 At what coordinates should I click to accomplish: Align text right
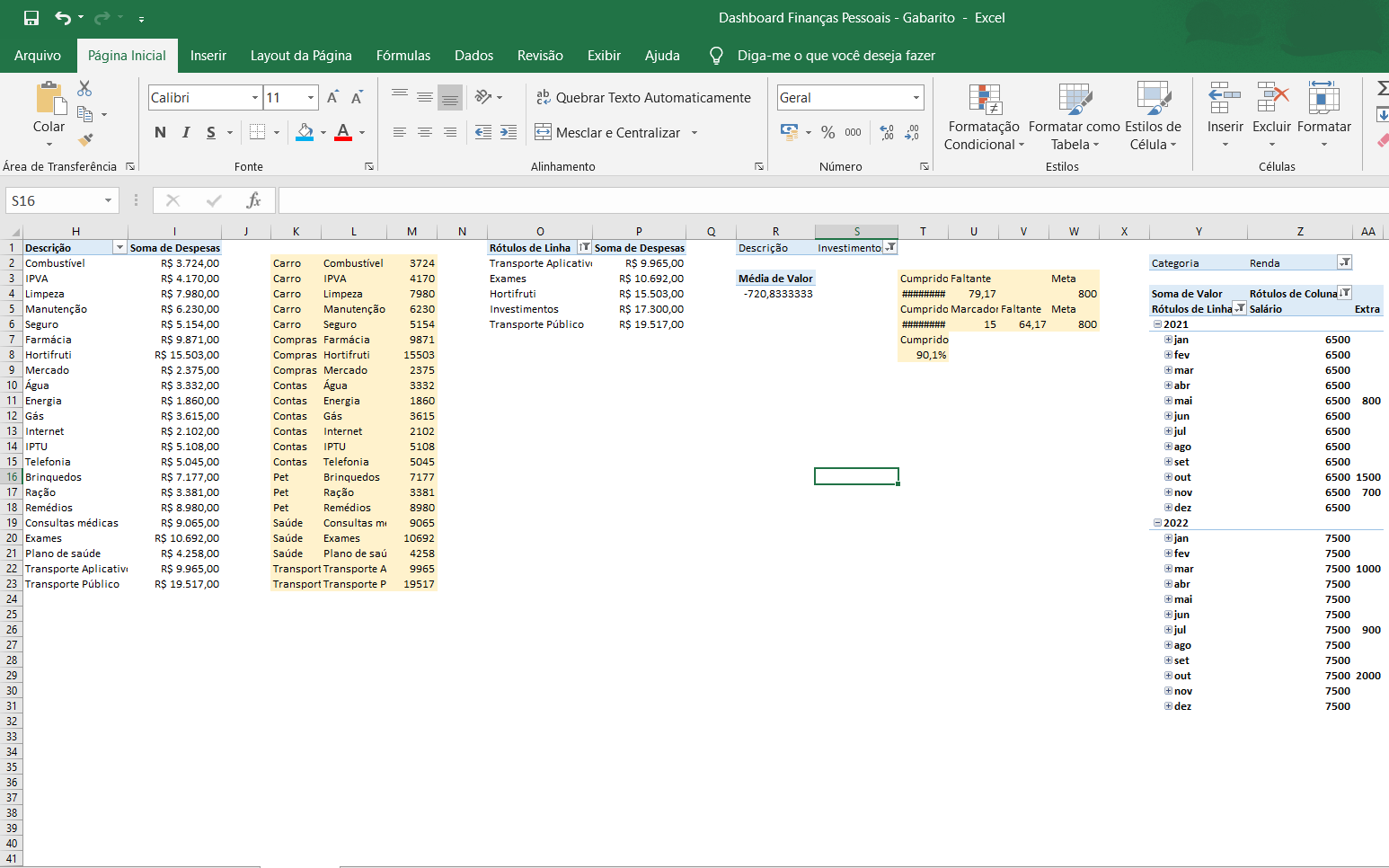click(450, 132)
